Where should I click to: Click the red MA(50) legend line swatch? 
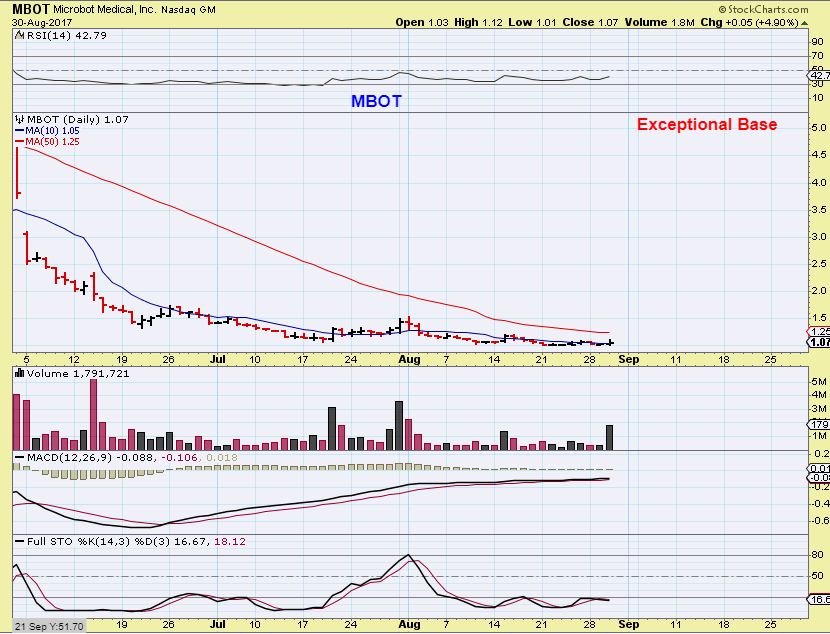20,141
